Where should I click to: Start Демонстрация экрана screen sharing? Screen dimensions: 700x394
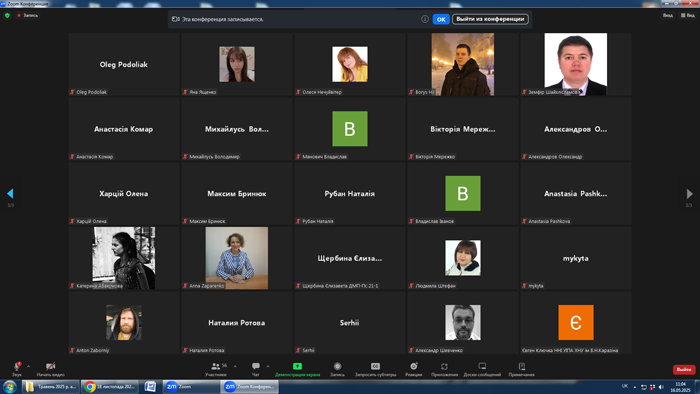click(297, 369)
